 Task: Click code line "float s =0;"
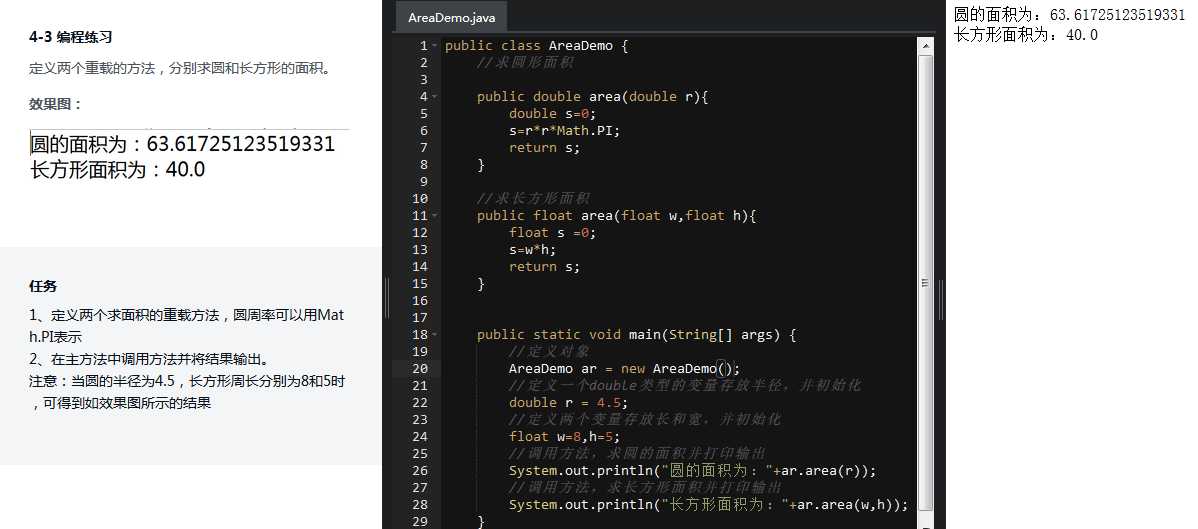click(x=552, y=232)
